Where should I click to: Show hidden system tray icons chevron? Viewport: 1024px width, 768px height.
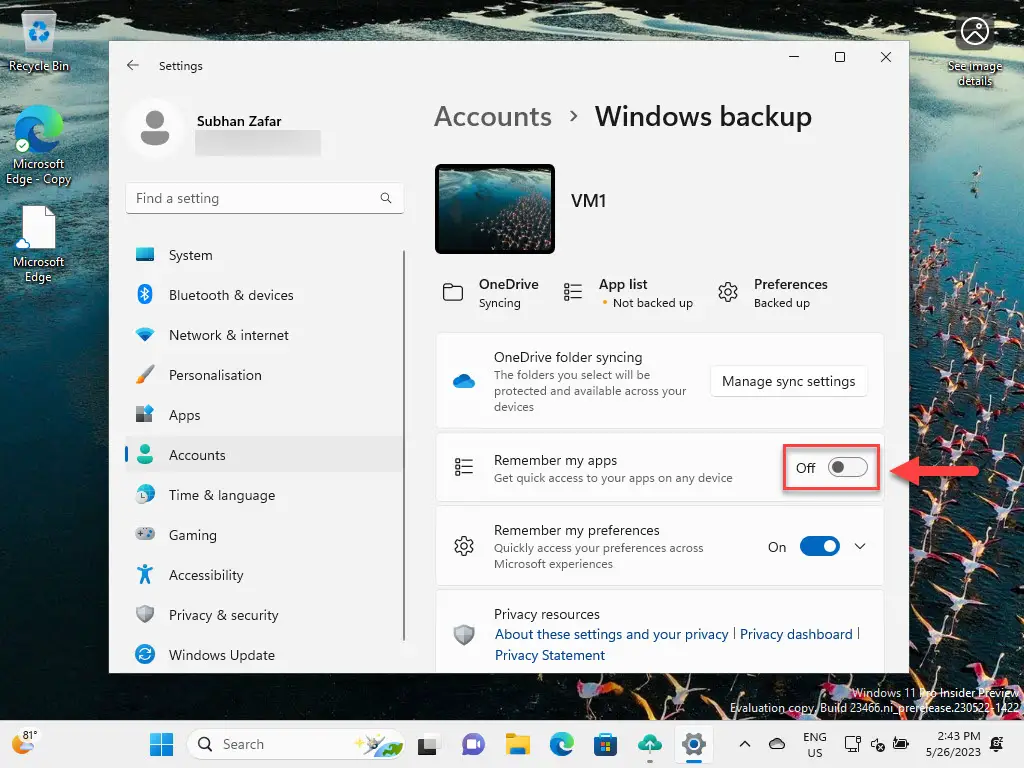coord(744,744)
